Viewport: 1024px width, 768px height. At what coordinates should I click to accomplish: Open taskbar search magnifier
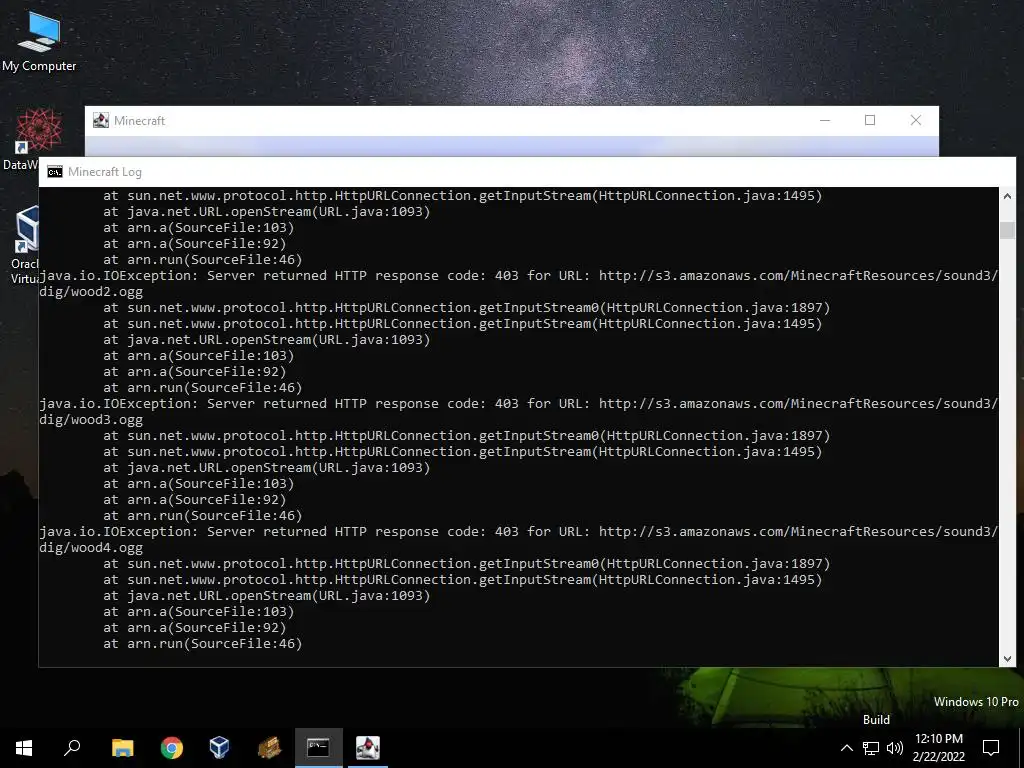tap(72, 748)
